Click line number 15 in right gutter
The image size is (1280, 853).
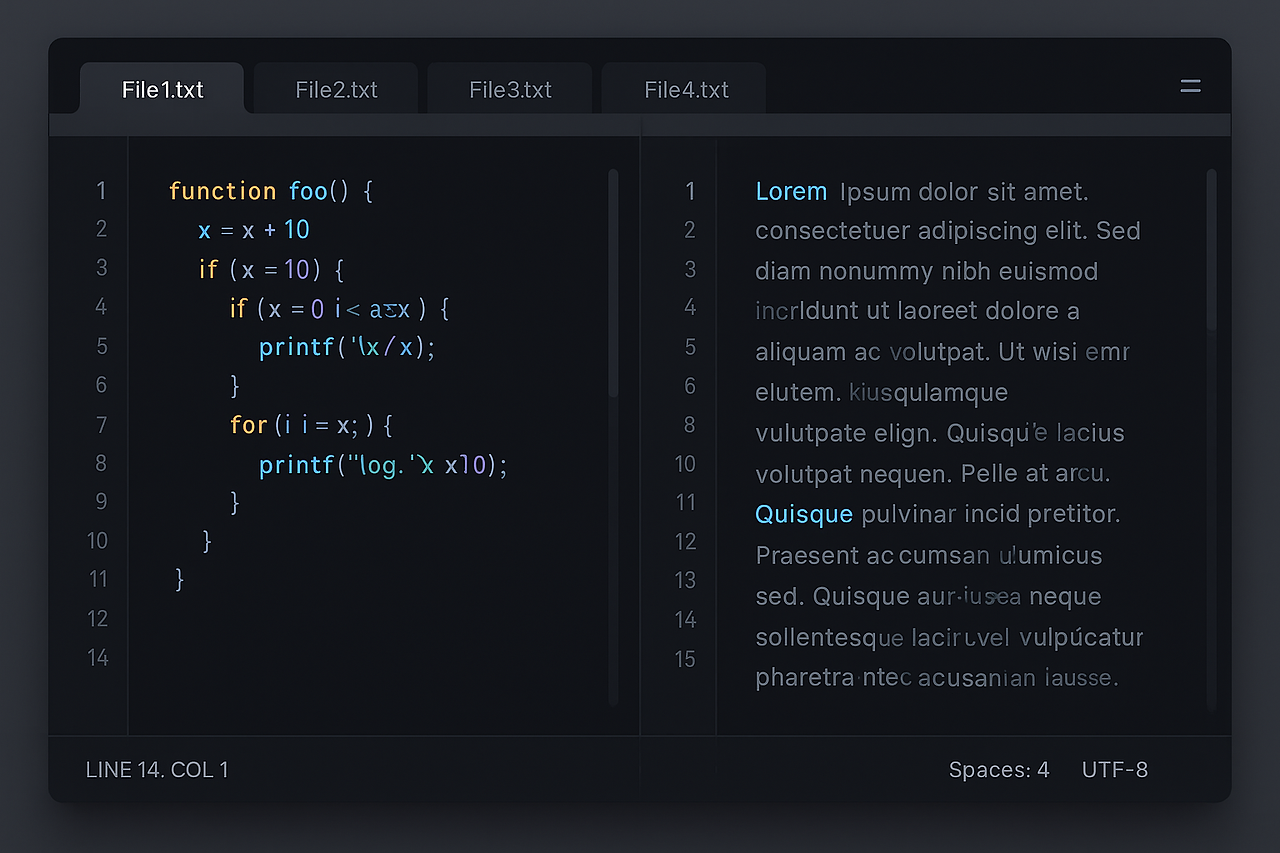tap(685, 659)
